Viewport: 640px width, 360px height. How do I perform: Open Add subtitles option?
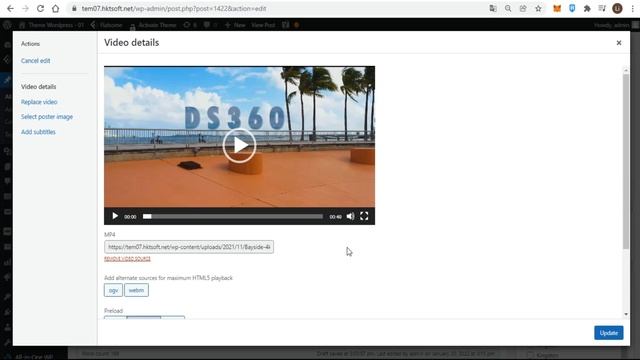click(x=38, y=132)
